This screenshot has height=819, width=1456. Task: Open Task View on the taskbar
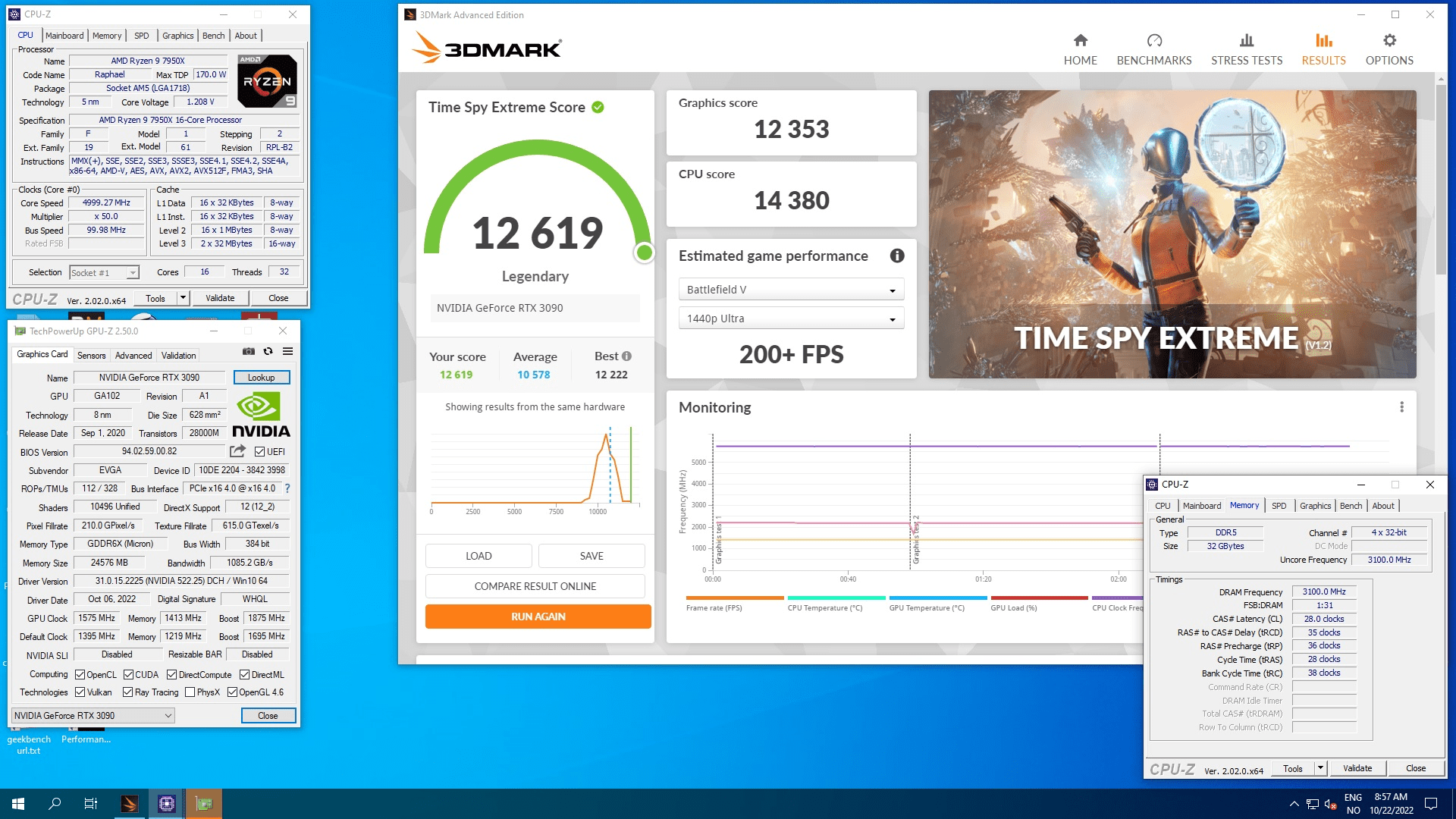[91, 804]
